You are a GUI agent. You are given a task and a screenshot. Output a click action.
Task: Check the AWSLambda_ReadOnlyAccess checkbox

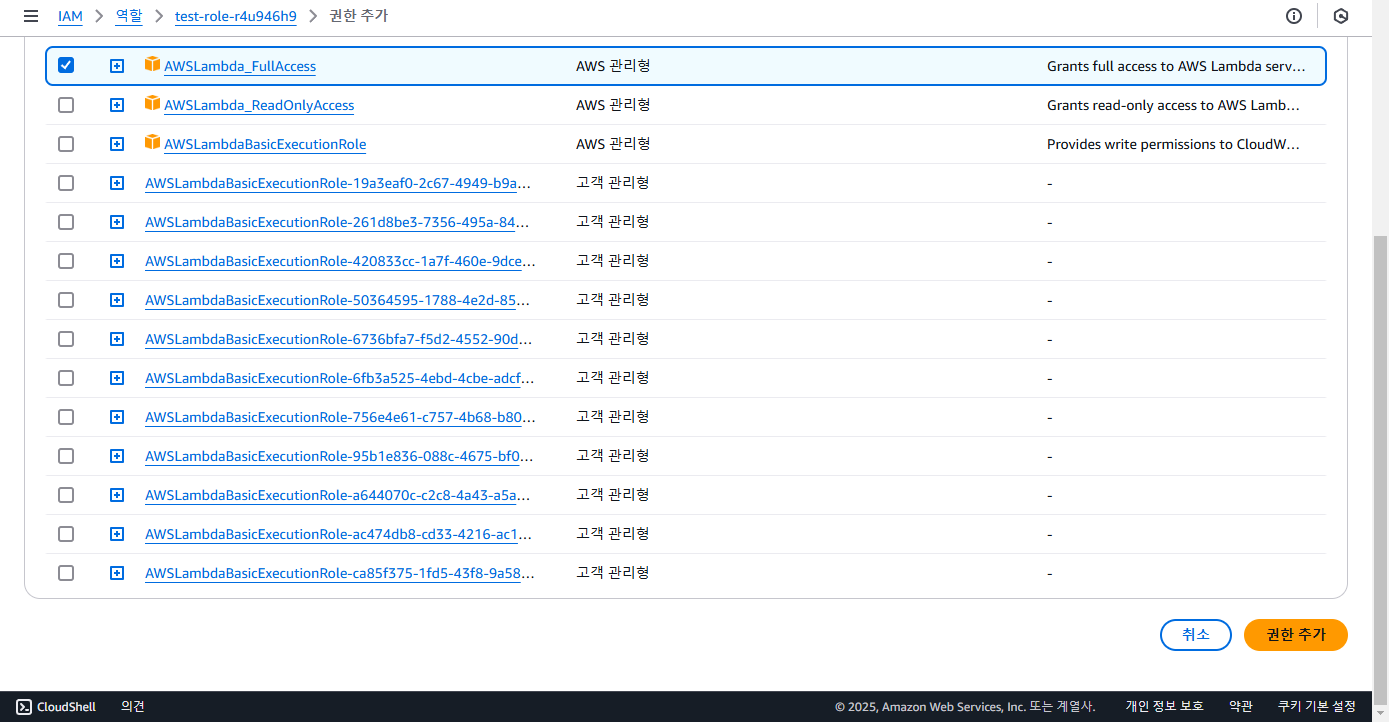66,105
